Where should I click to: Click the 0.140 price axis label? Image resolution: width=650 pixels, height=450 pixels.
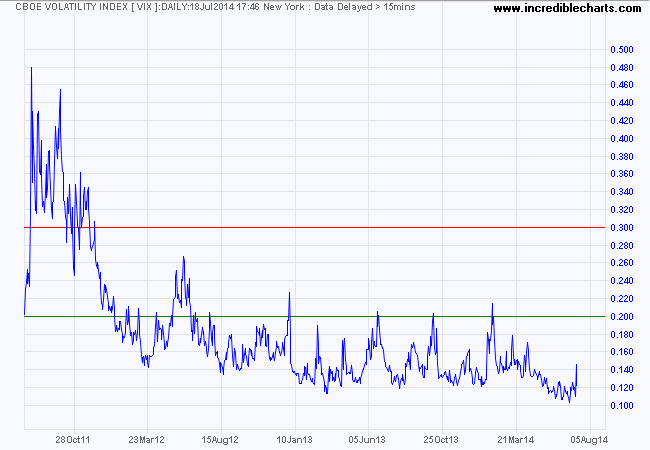pos(622,370)
